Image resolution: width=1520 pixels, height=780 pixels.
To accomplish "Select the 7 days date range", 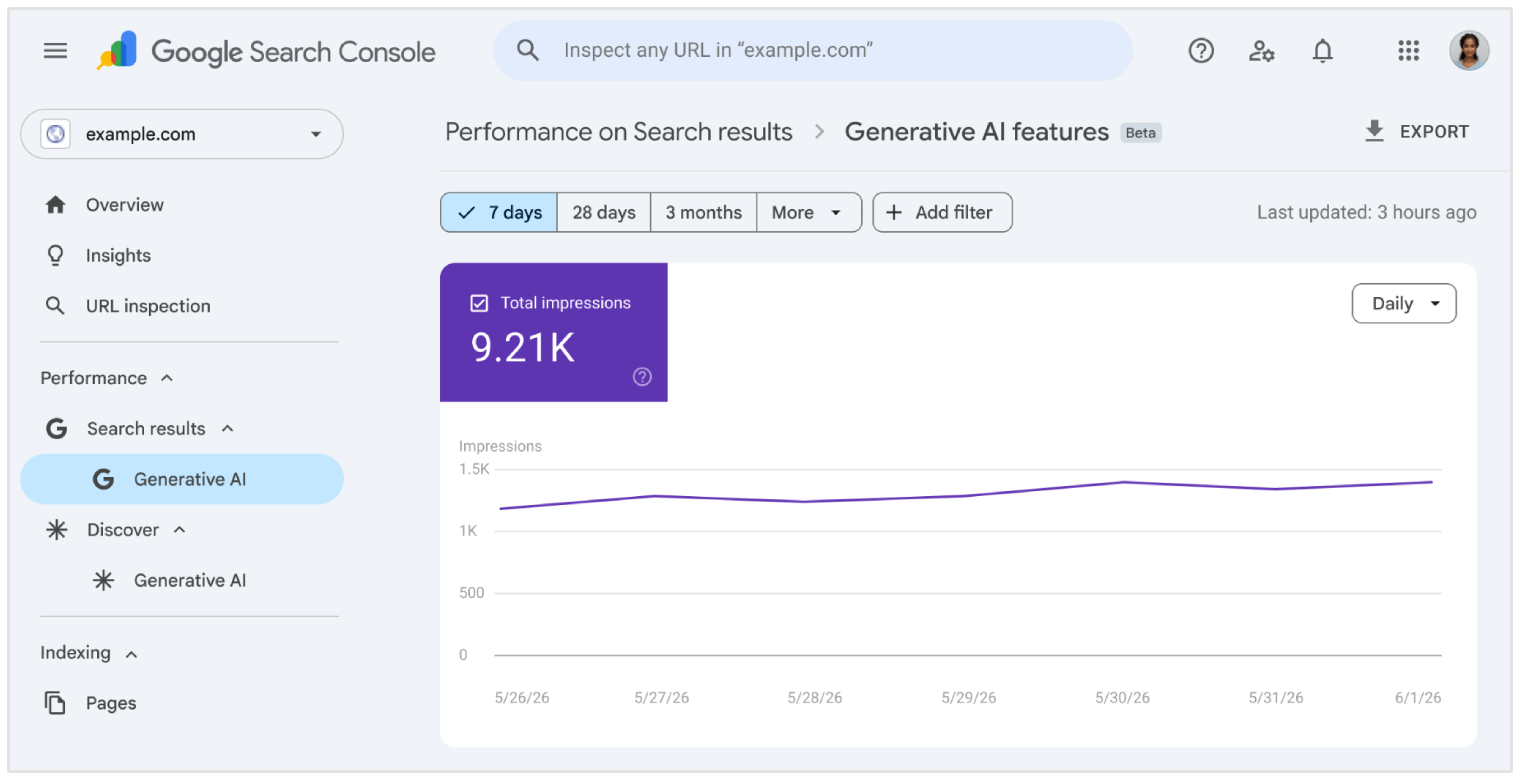I will tap(499, 213).
